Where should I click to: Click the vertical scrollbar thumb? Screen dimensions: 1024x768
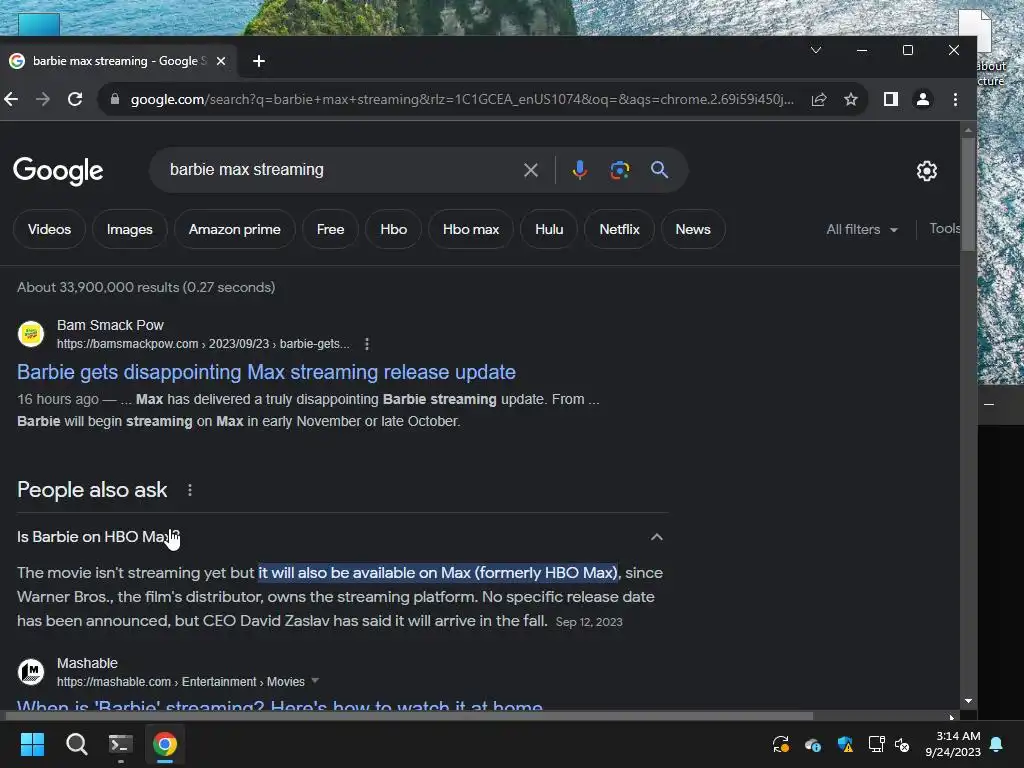coord(968,193)
